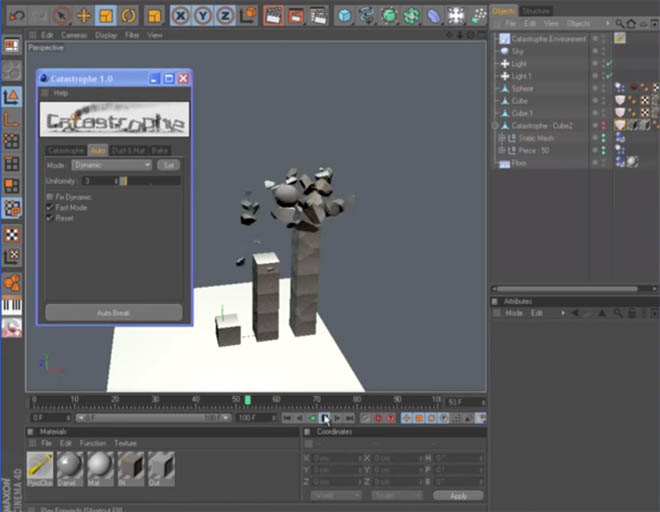Open Materials Texture menu
This screenshot has height=512, width=660.
[125, 443]
